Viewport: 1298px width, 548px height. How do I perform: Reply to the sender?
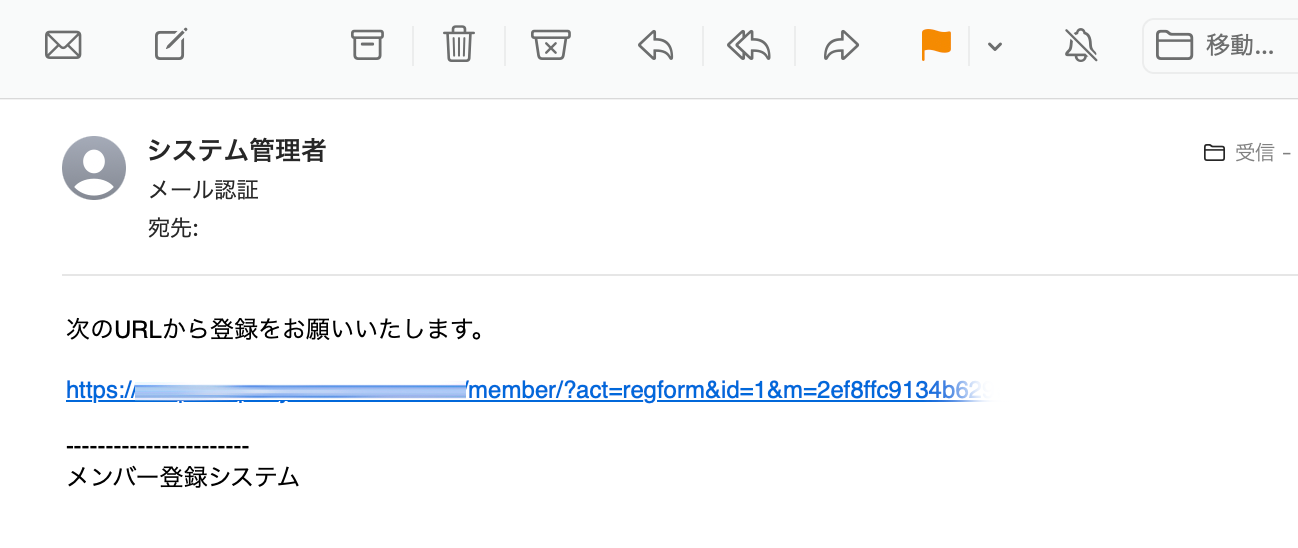(655, 45)
